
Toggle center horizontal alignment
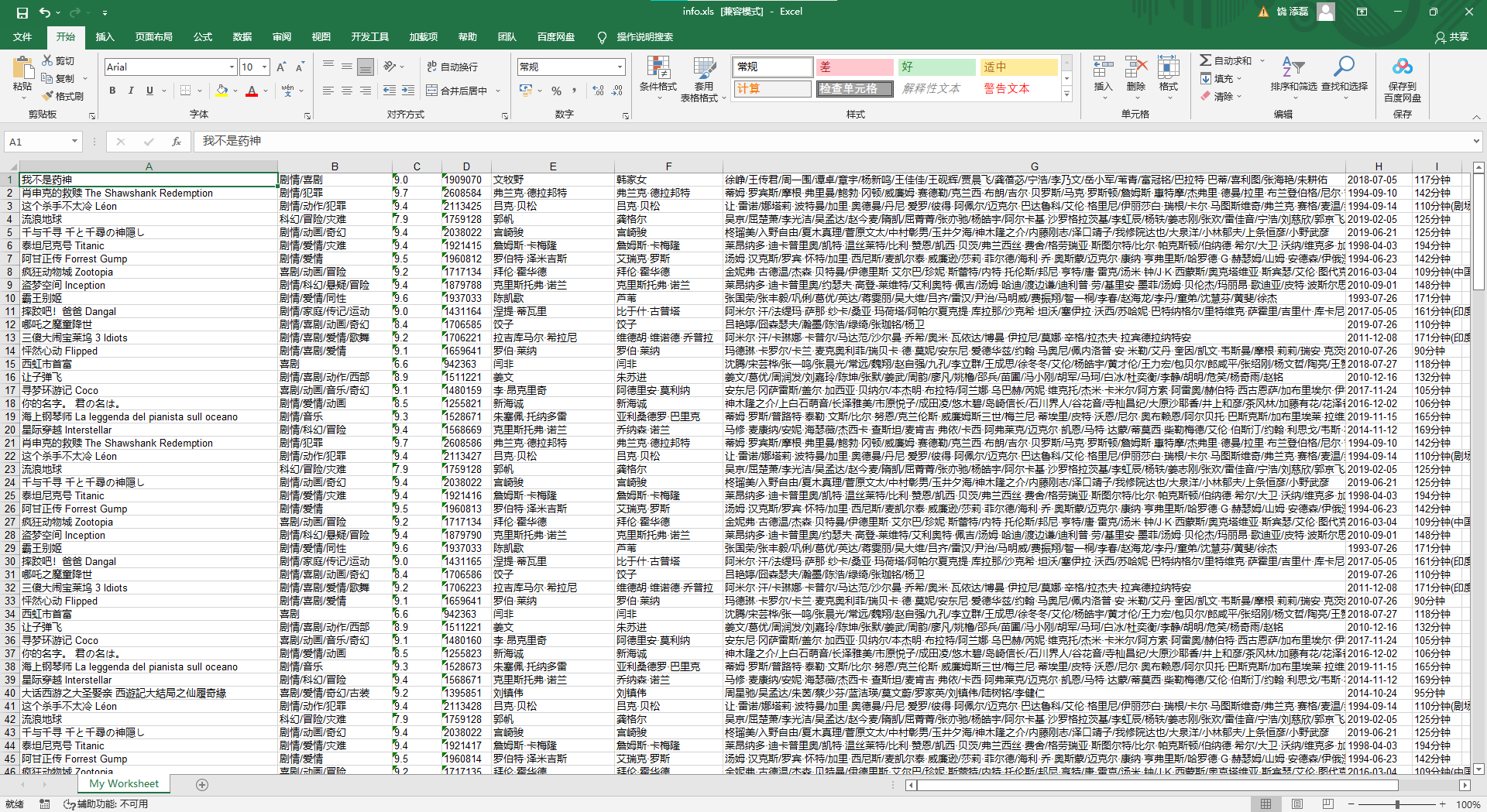(x=347, y=91)
